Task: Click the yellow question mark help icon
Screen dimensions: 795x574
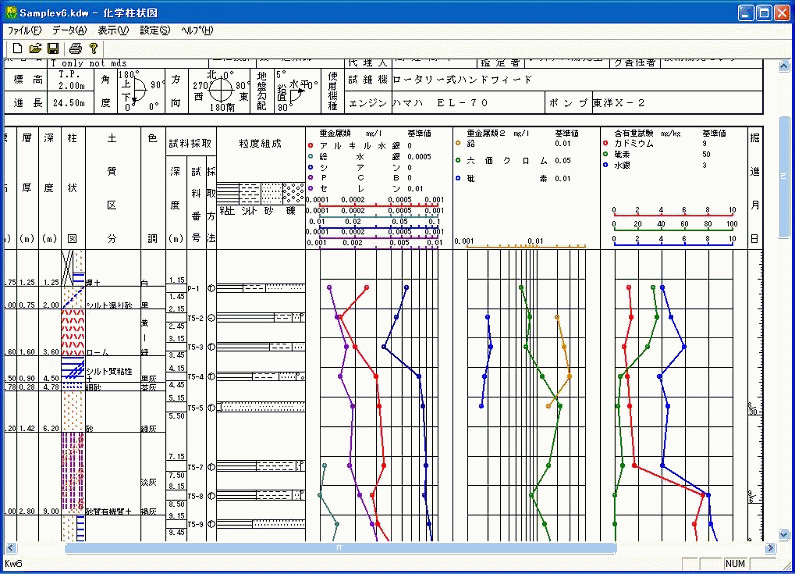Action: point(93,48)
